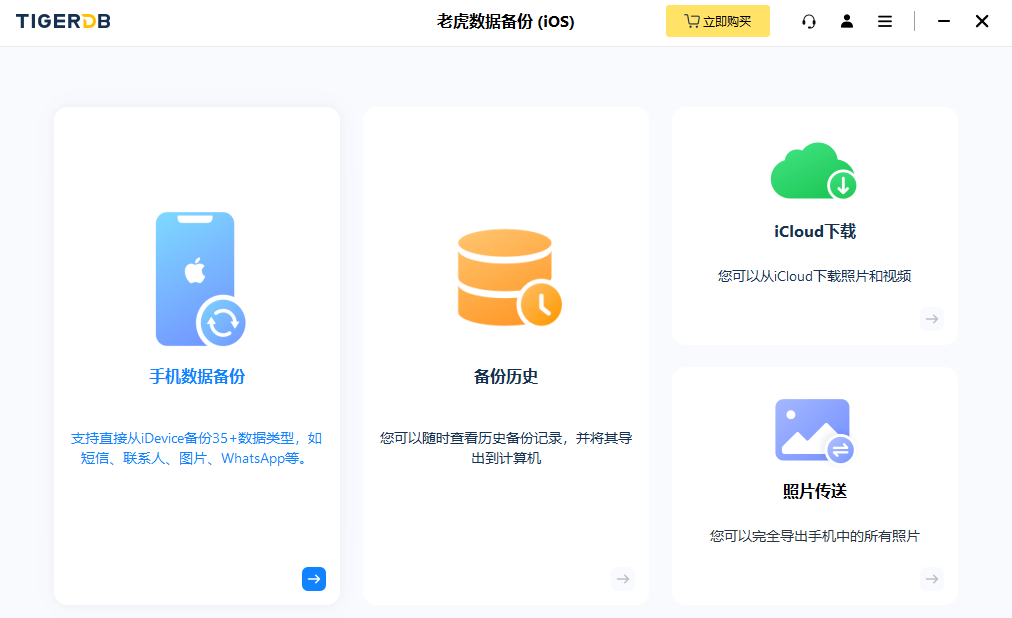
Task: Click the iPhone backup sync icon
Action: (201, 279)
